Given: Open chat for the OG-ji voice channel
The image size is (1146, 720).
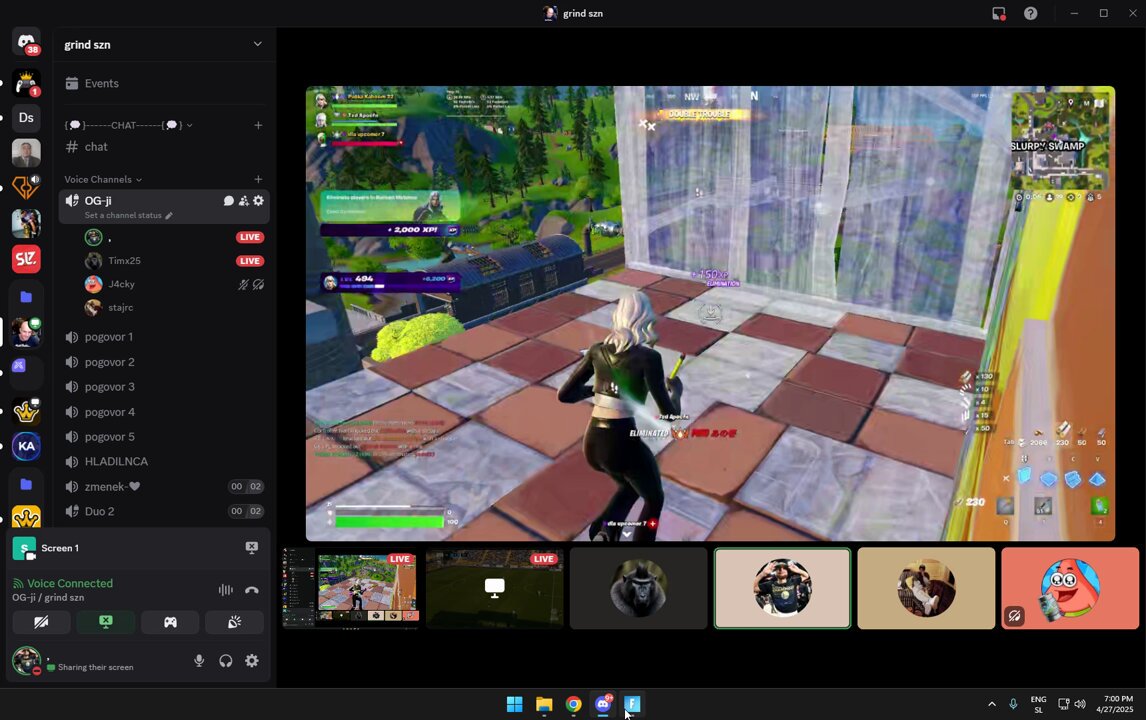Looking at the screenshot, I should pos(229,200).
